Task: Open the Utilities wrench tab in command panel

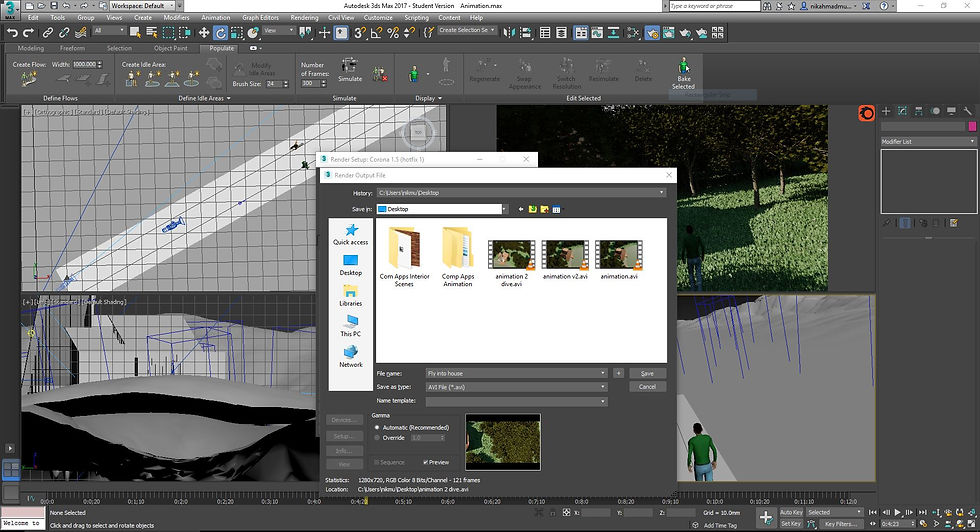Action: point(968,111)
